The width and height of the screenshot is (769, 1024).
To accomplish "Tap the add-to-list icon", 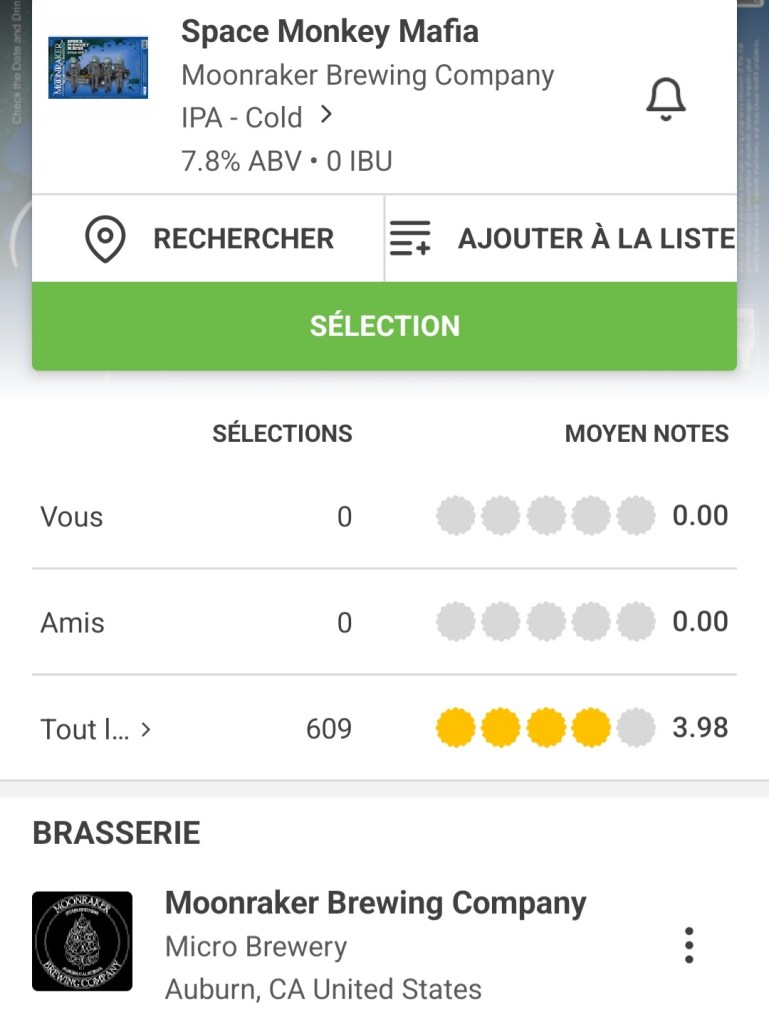I will coord(410,239).
